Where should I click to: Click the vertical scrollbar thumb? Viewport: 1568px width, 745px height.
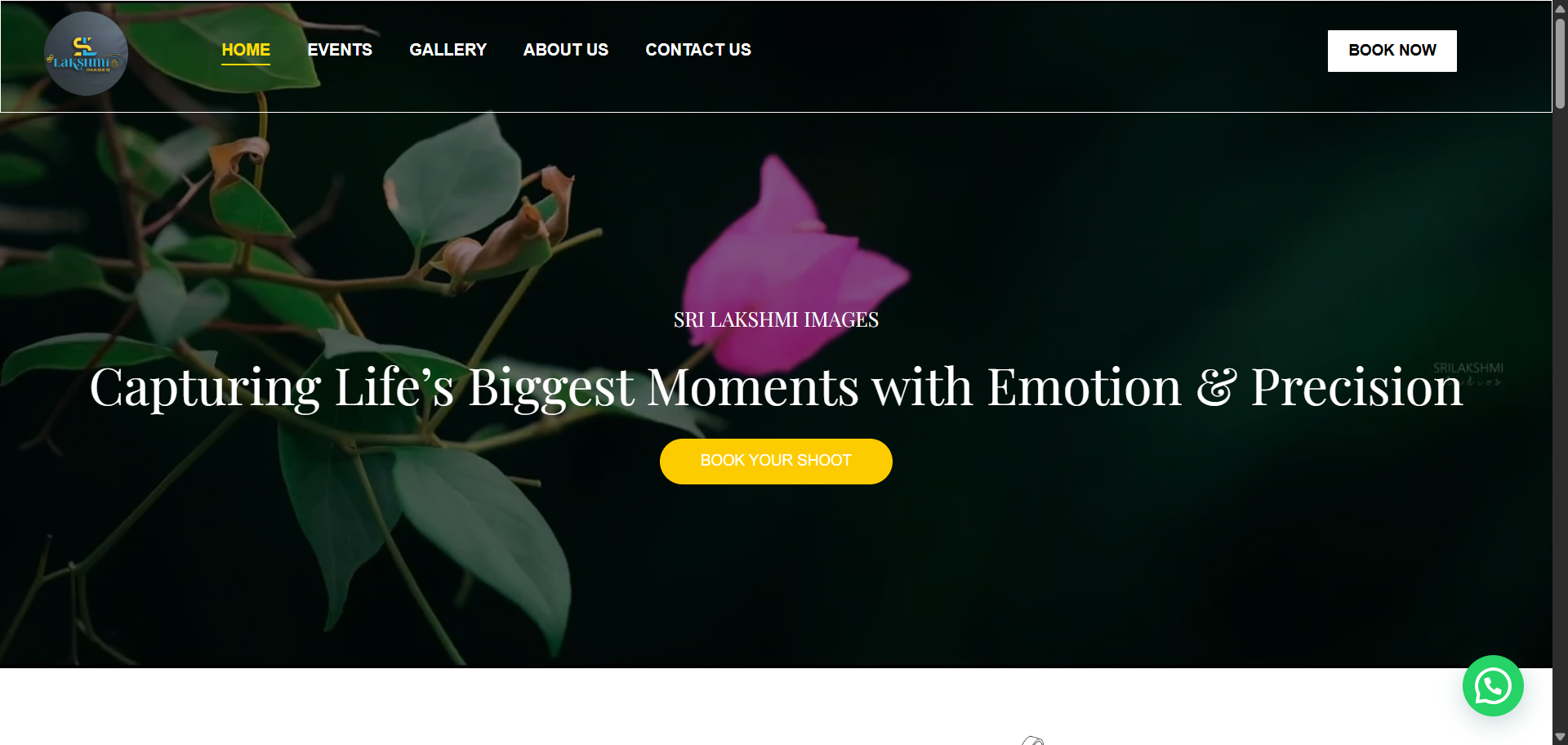(1560, 62)
